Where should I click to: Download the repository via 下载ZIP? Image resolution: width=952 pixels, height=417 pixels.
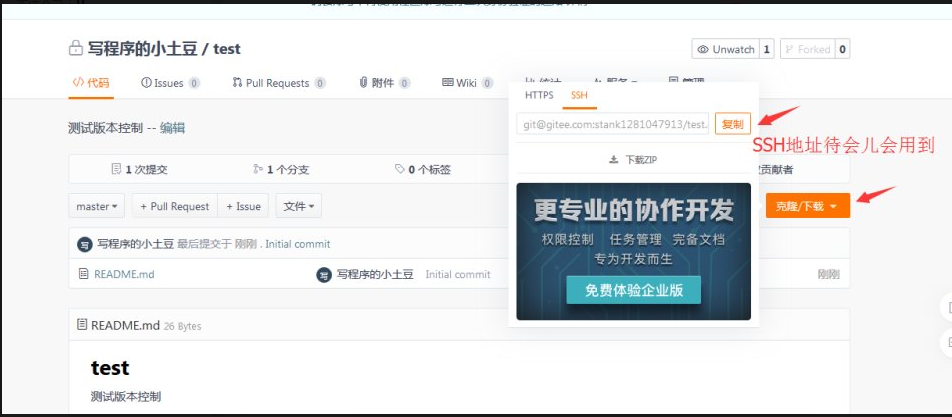[633, 160]
